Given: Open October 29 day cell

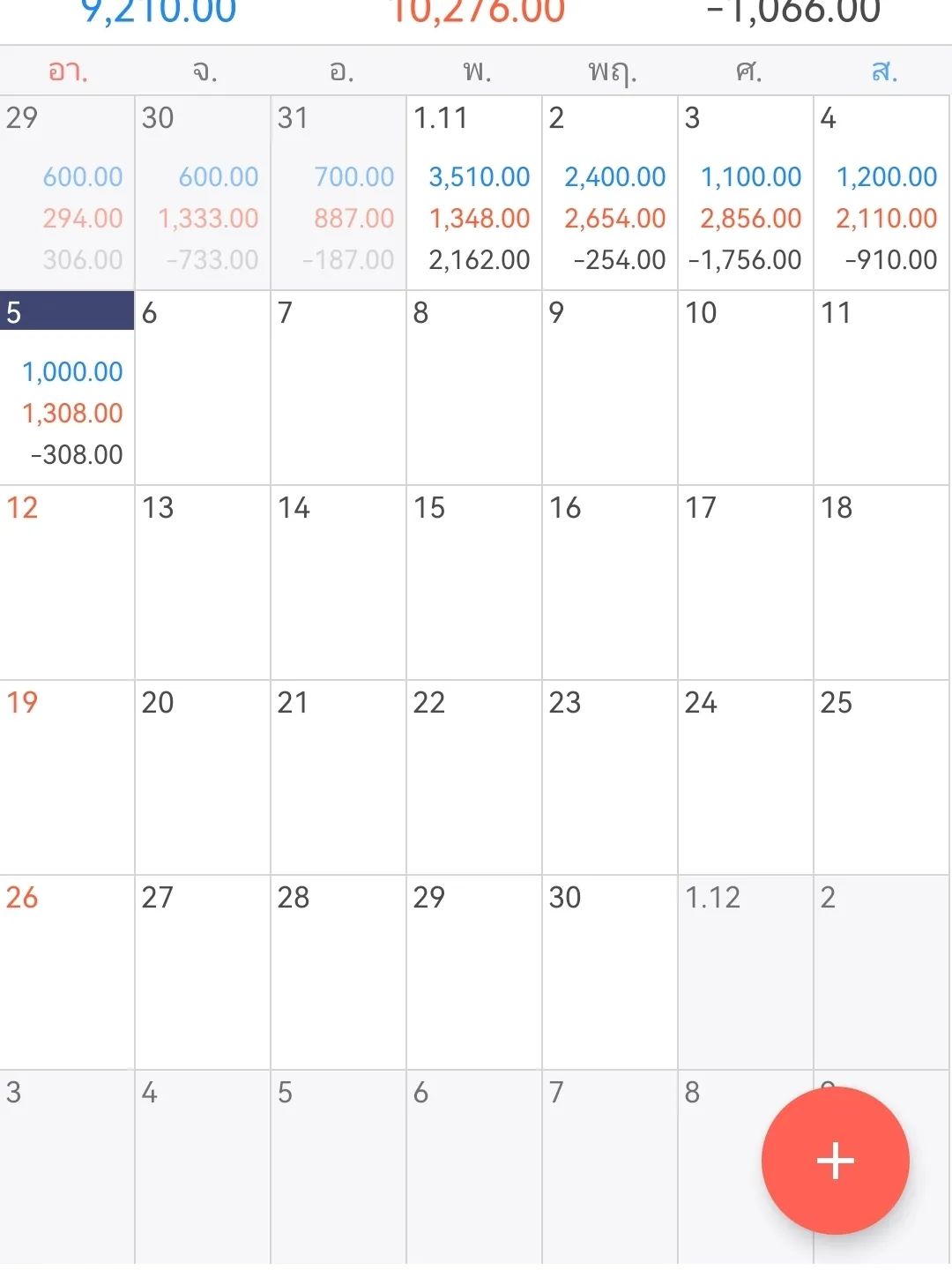Looking at the screenshot, I should pos(67,192).
